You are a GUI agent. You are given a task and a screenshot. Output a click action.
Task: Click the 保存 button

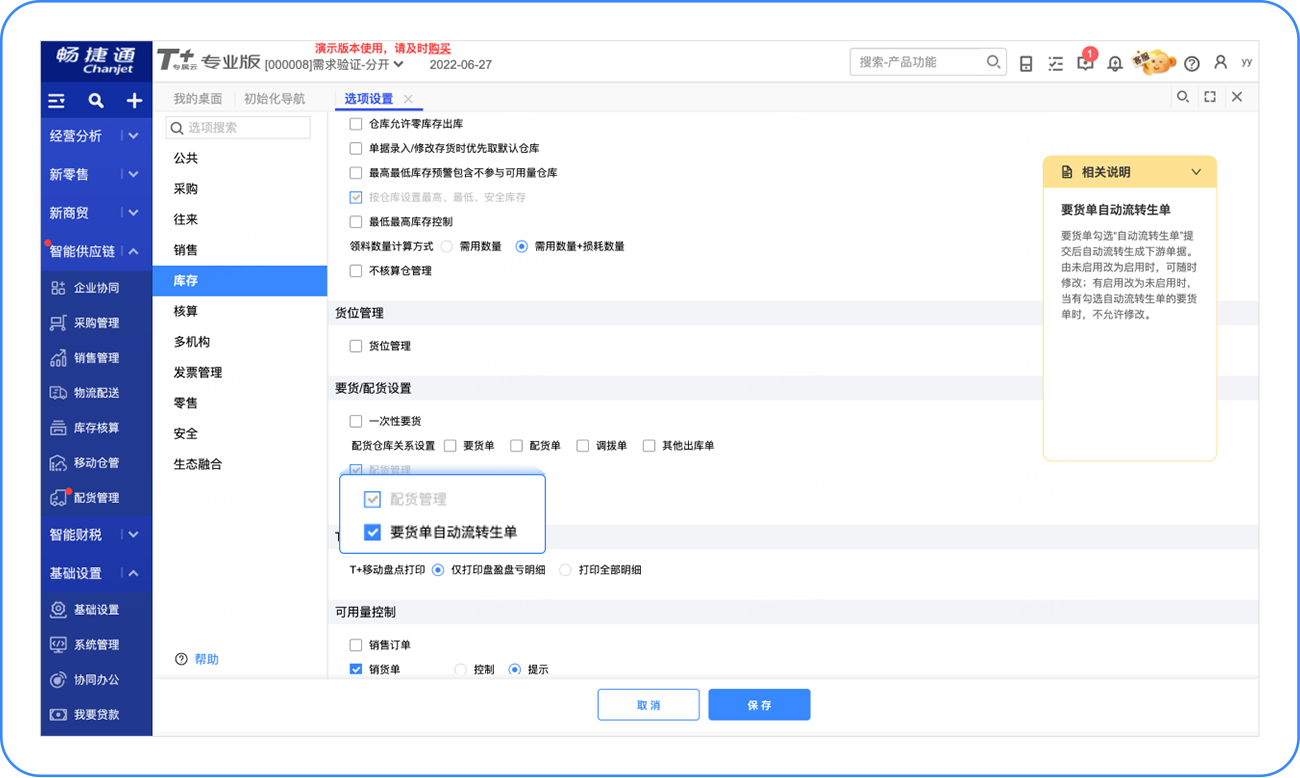tap(759, 705)
